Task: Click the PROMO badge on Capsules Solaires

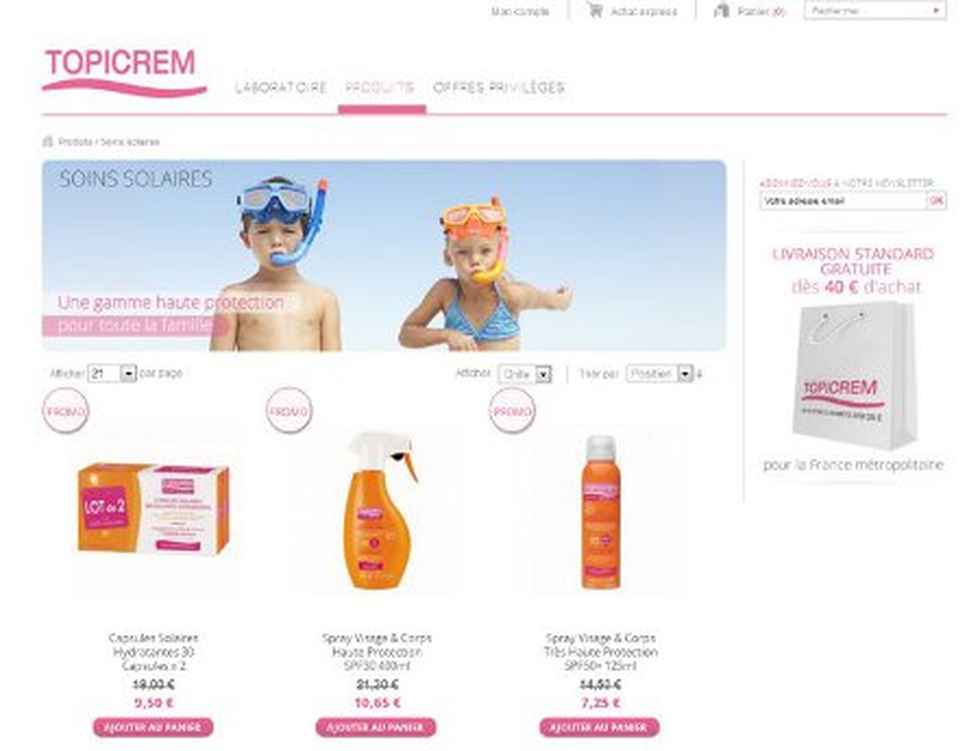Action: [66, 410]
